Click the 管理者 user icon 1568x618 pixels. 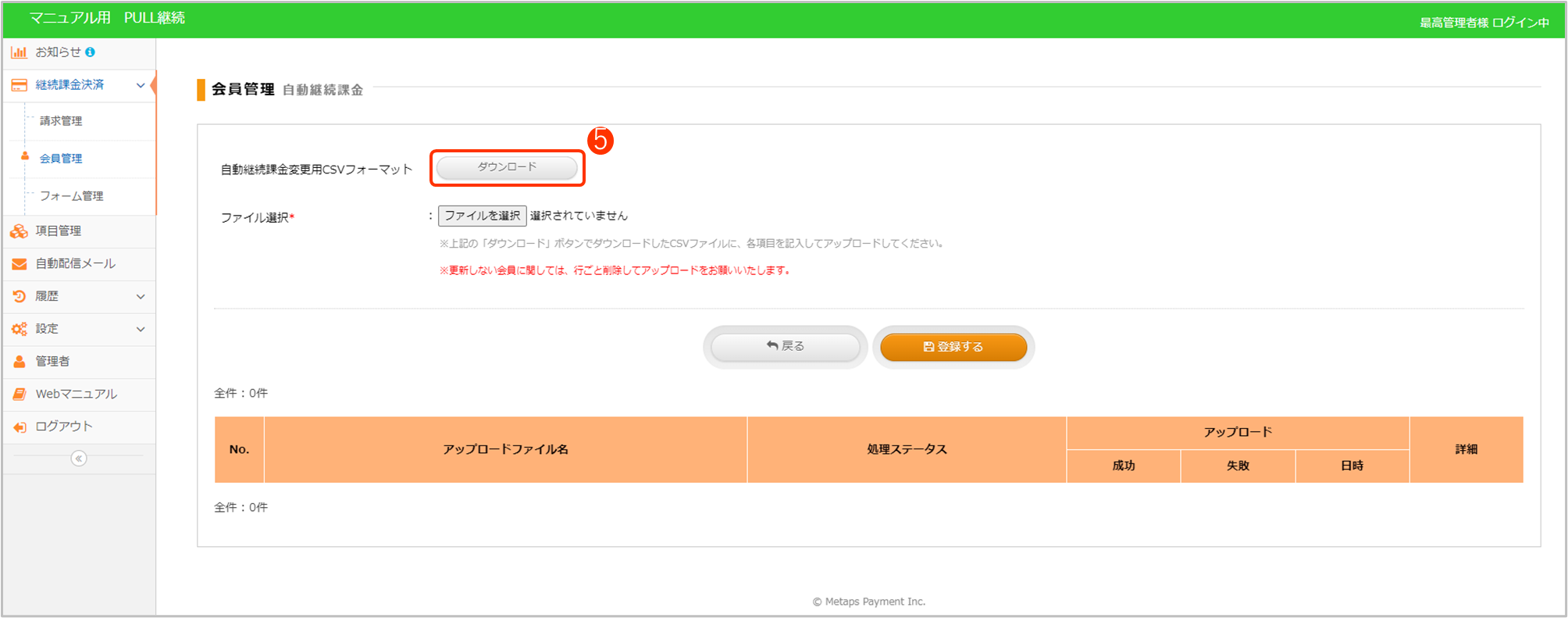(19, 362)
